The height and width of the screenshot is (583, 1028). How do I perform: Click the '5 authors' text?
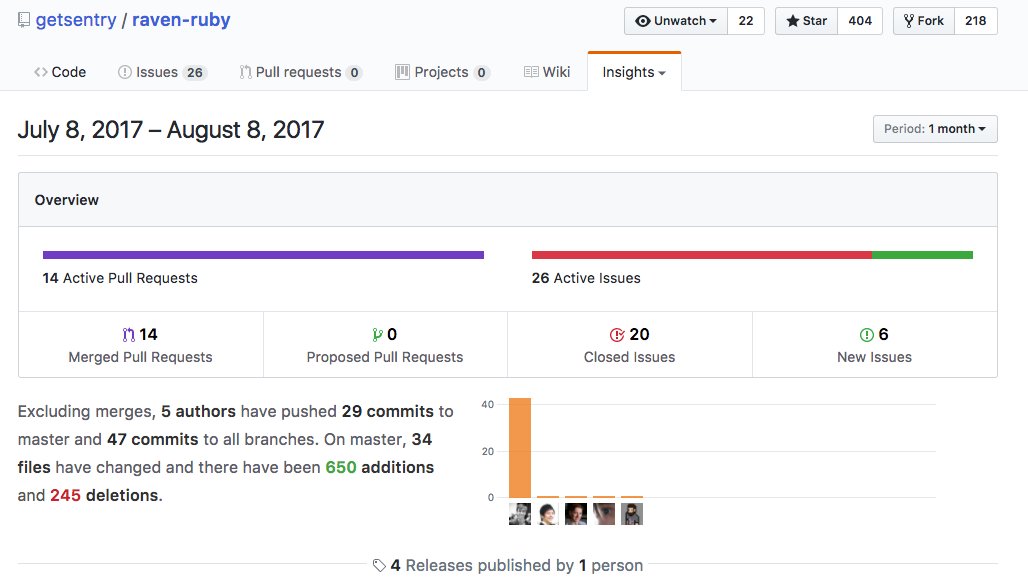pos(198,411)
